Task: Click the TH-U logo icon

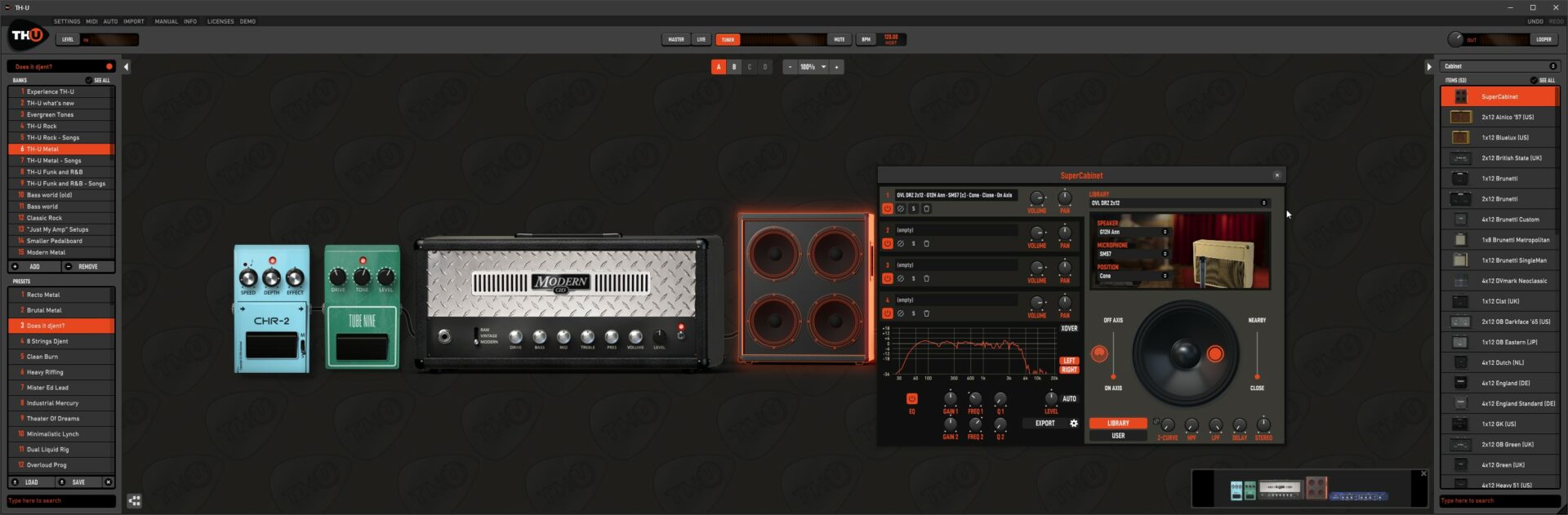Action: [x=28, y=36]
